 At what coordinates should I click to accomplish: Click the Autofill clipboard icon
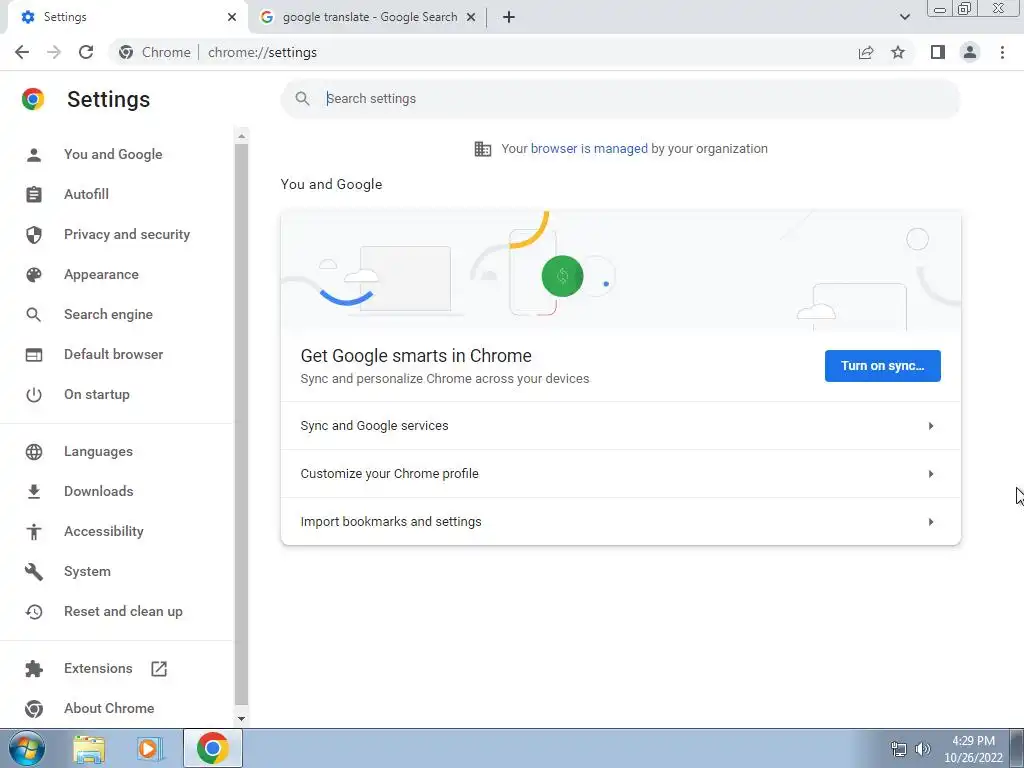pyautogui.click(x=34, y=195)
